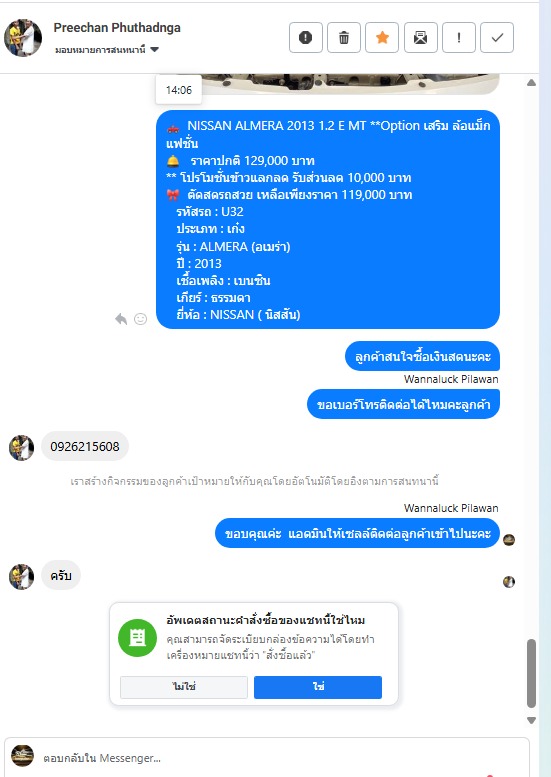Click the Preechan Phuthadnga header profile picture
Image resolution: width=551 pixels, height=777 pixels.
23,38
